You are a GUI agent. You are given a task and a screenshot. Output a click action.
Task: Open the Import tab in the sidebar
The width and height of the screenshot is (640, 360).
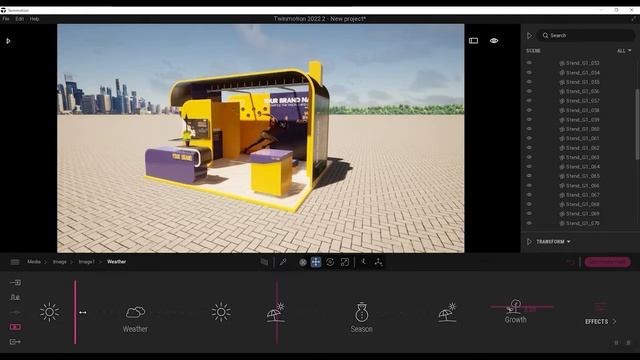[15, 282]
